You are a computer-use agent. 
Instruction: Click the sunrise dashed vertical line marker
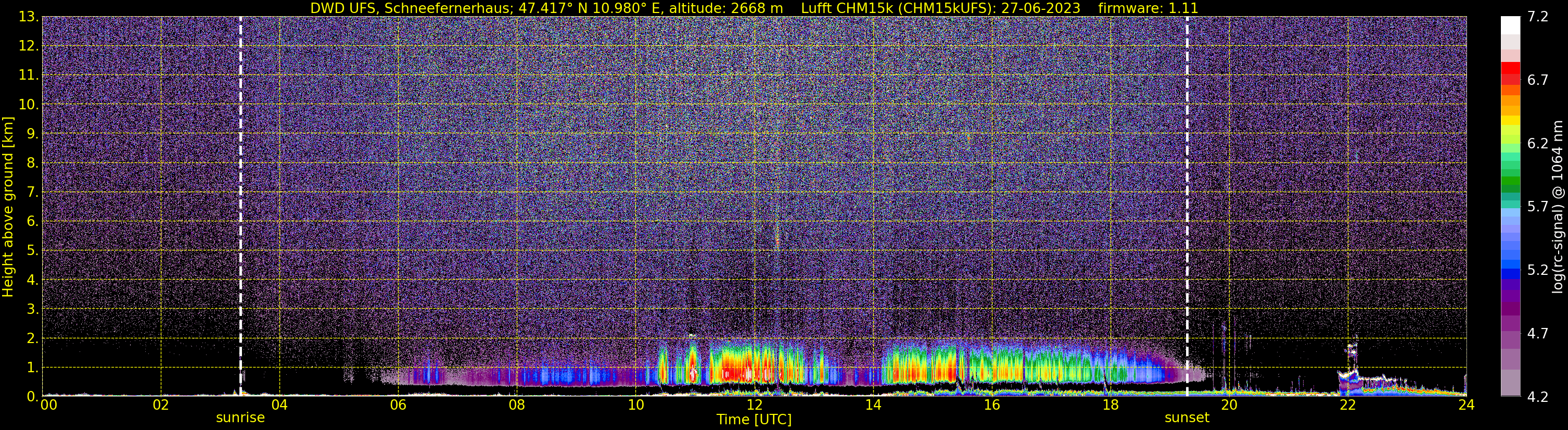tap(240, 206)
